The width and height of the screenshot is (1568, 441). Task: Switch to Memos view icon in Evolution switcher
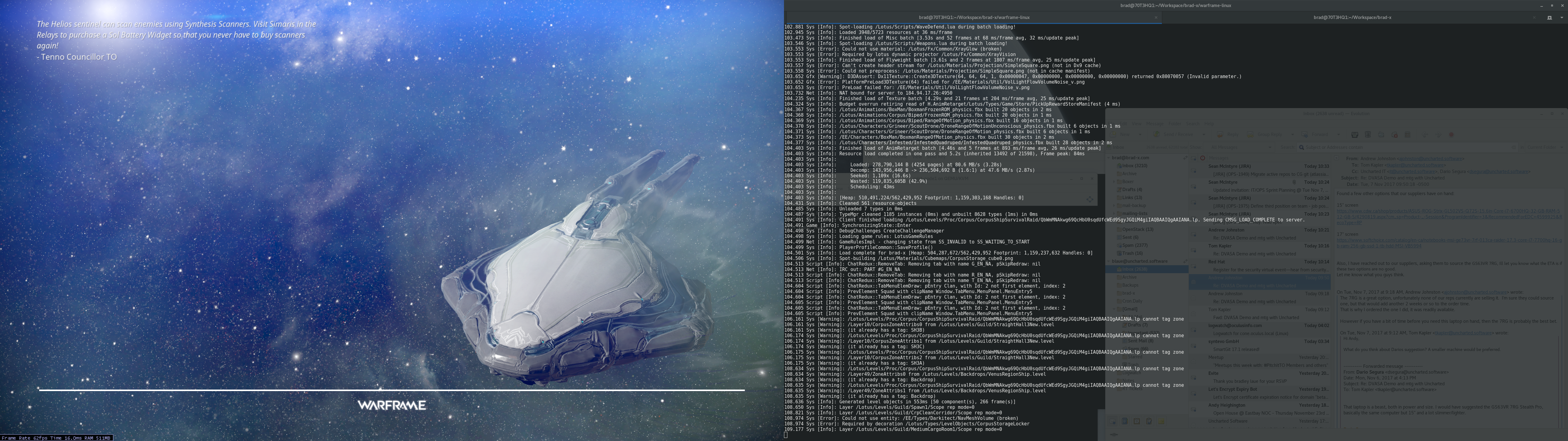1161,421
